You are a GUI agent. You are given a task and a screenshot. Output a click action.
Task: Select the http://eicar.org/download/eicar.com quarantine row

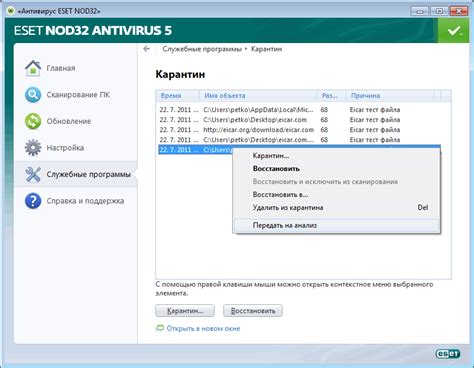tap(299, 130)
